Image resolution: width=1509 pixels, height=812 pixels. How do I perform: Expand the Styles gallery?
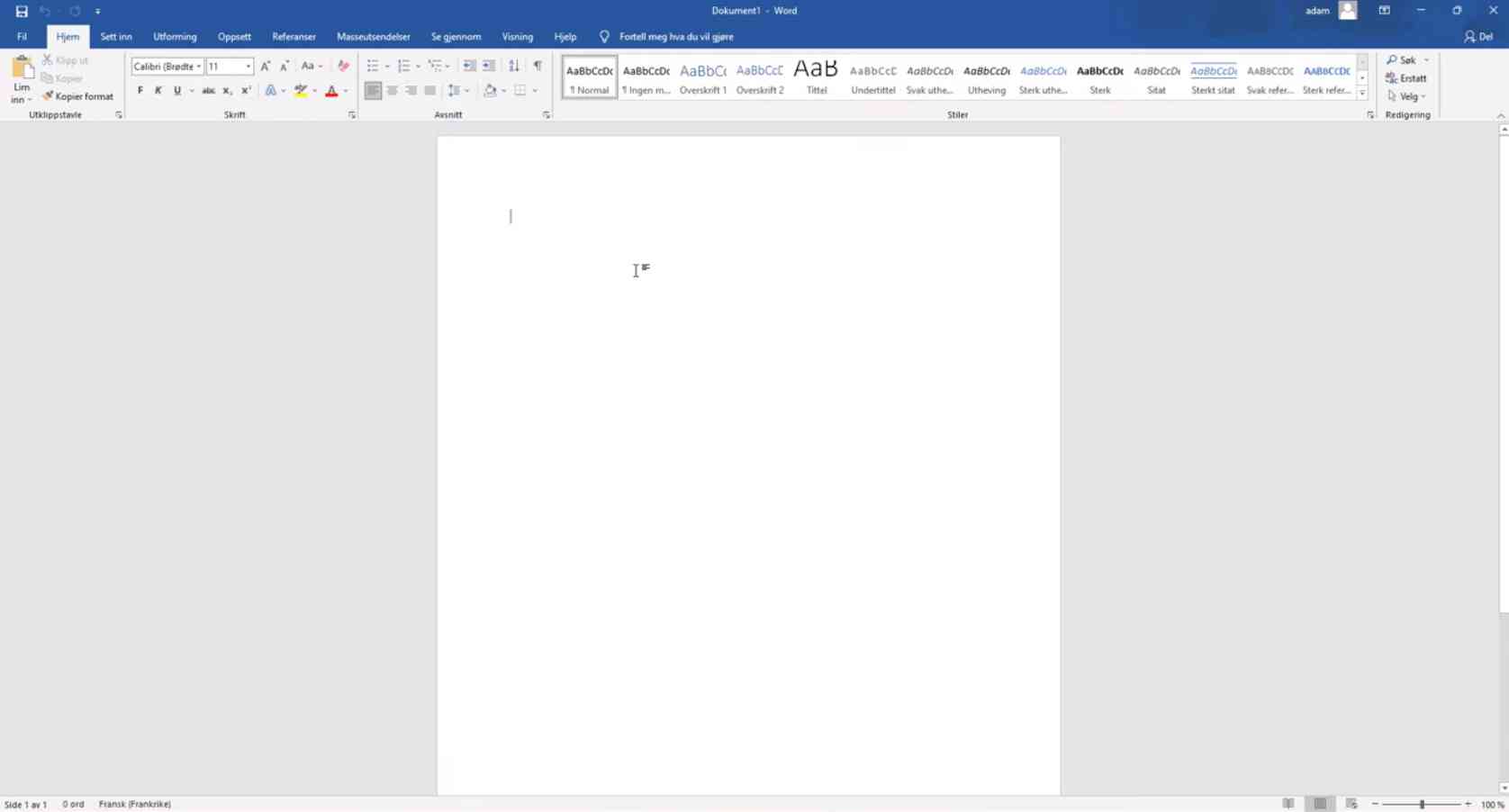(1362, 94)
